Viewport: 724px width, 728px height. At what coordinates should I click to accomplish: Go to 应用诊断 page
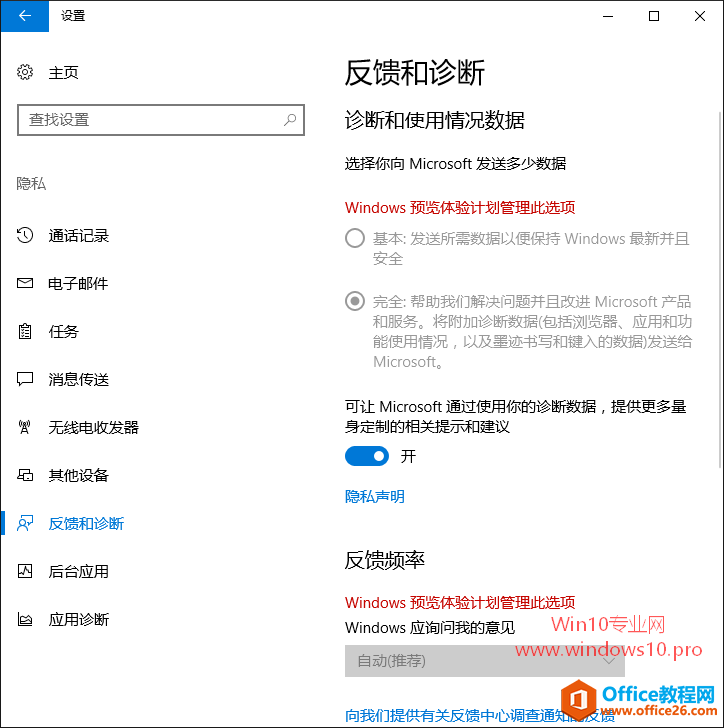(78, 619)
